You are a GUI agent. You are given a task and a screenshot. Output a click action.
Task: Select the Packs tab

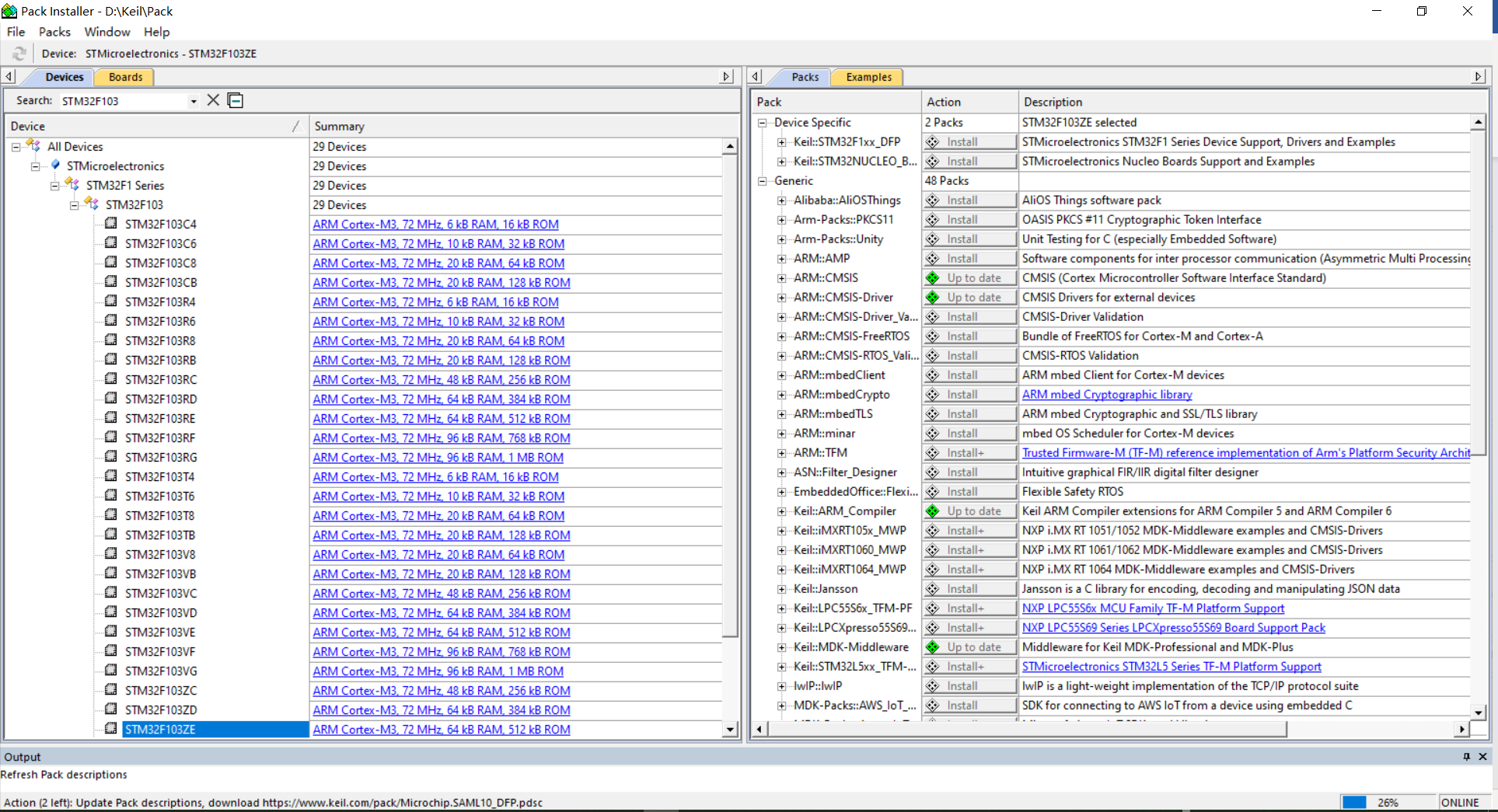point(805,77)
